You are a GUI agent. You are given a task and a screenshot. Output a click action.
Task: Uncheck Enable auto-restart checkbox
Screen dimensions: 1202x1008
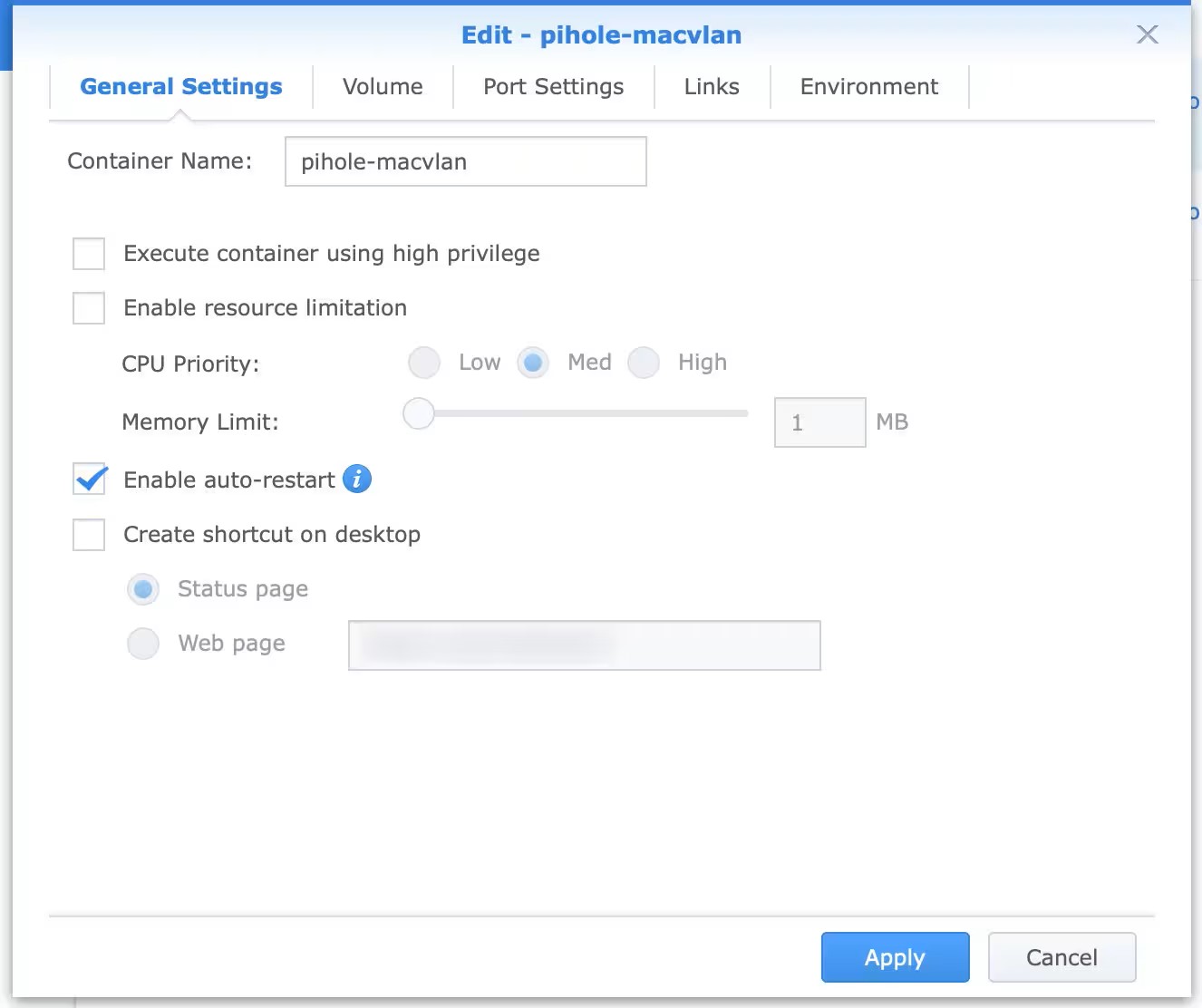[89, 480]
